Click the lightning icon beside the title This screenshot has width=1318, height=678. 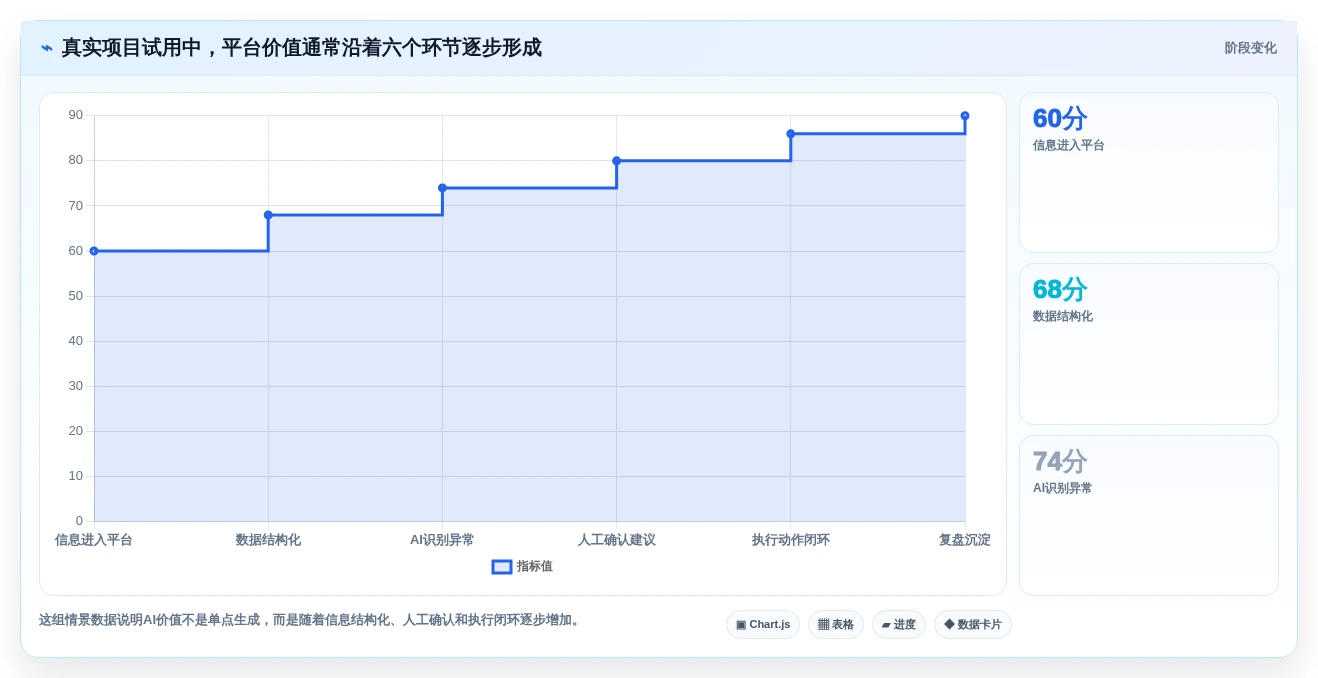47,48
